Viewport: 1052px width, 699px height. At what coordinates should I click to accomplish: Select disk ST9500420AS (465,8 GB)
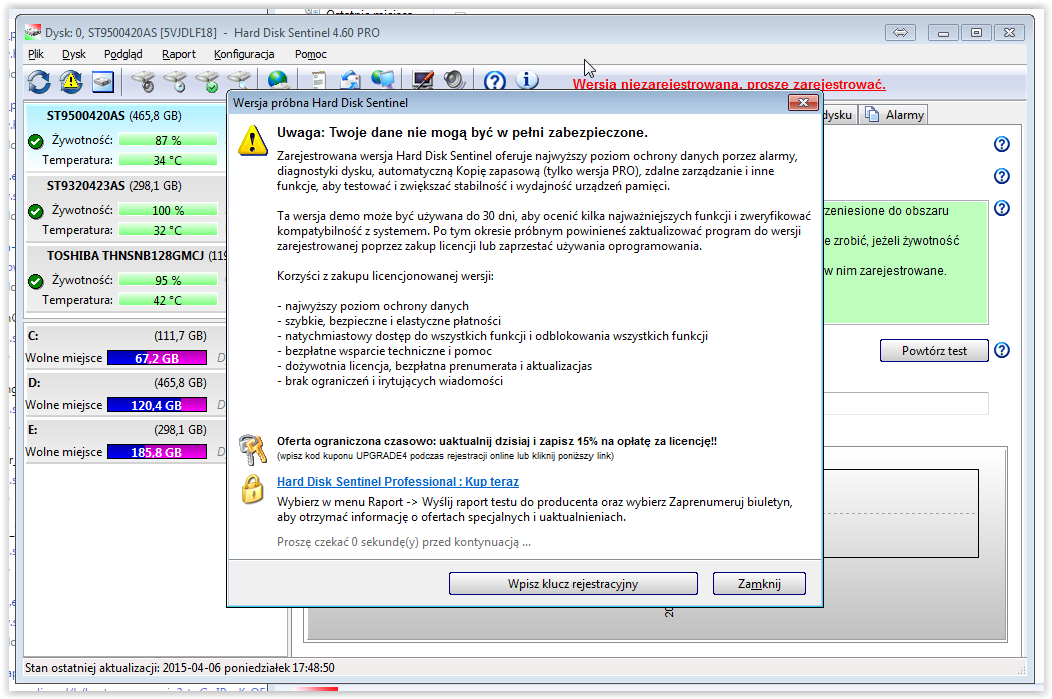coord(114,115)
